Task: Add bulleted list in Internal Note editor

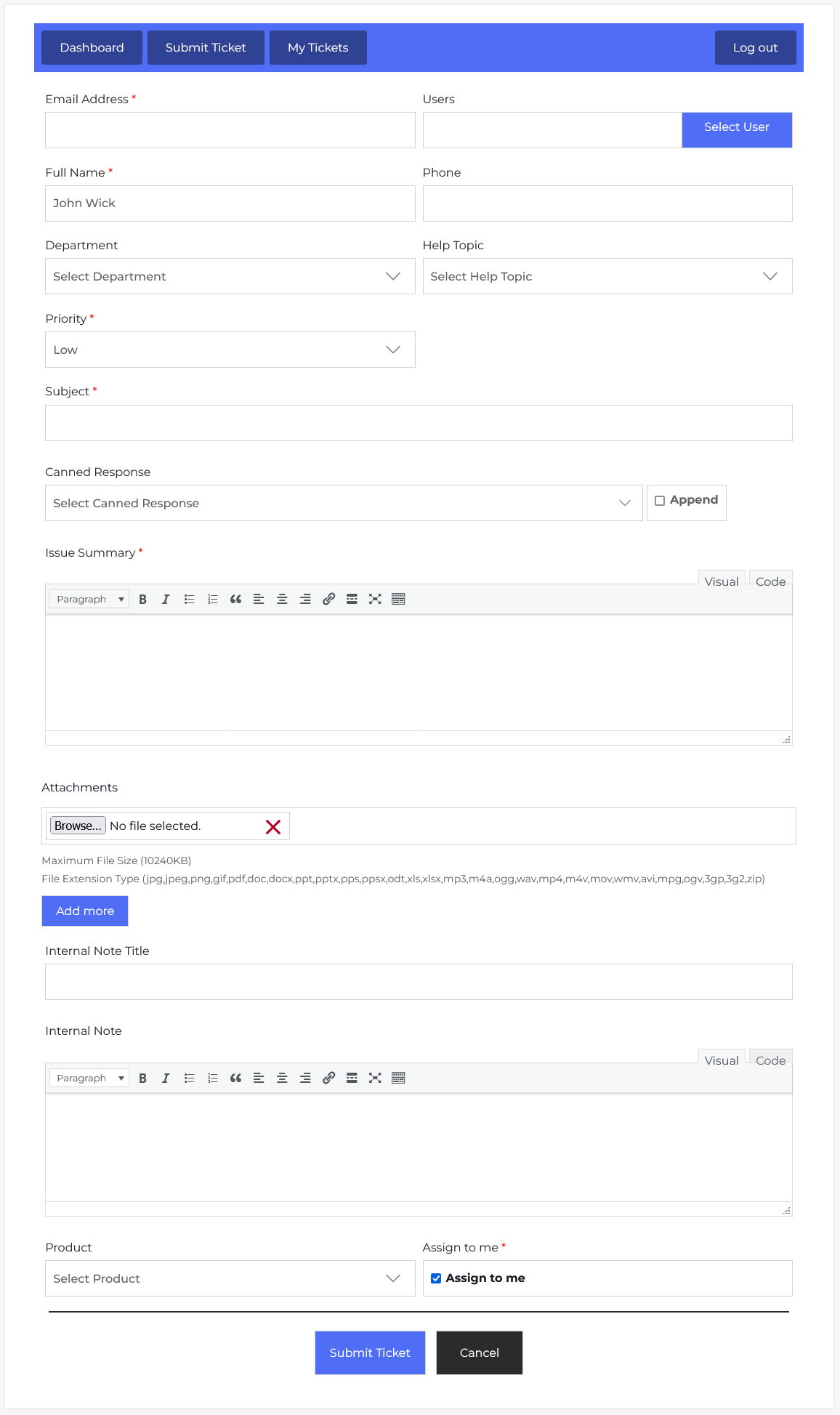Action: pos(189,1079)
